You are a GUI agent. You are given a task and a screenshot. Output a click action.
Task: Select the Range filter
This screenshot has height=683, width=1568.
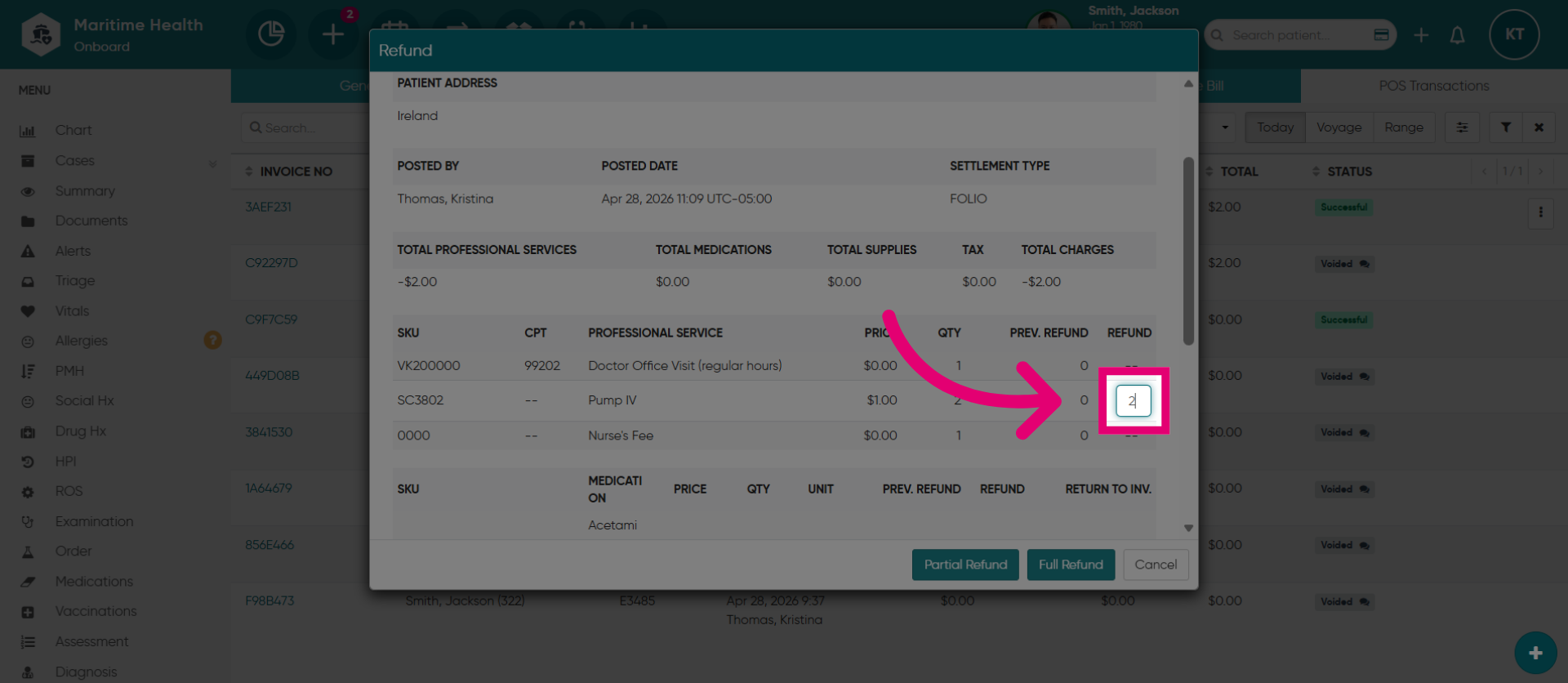1404,127
